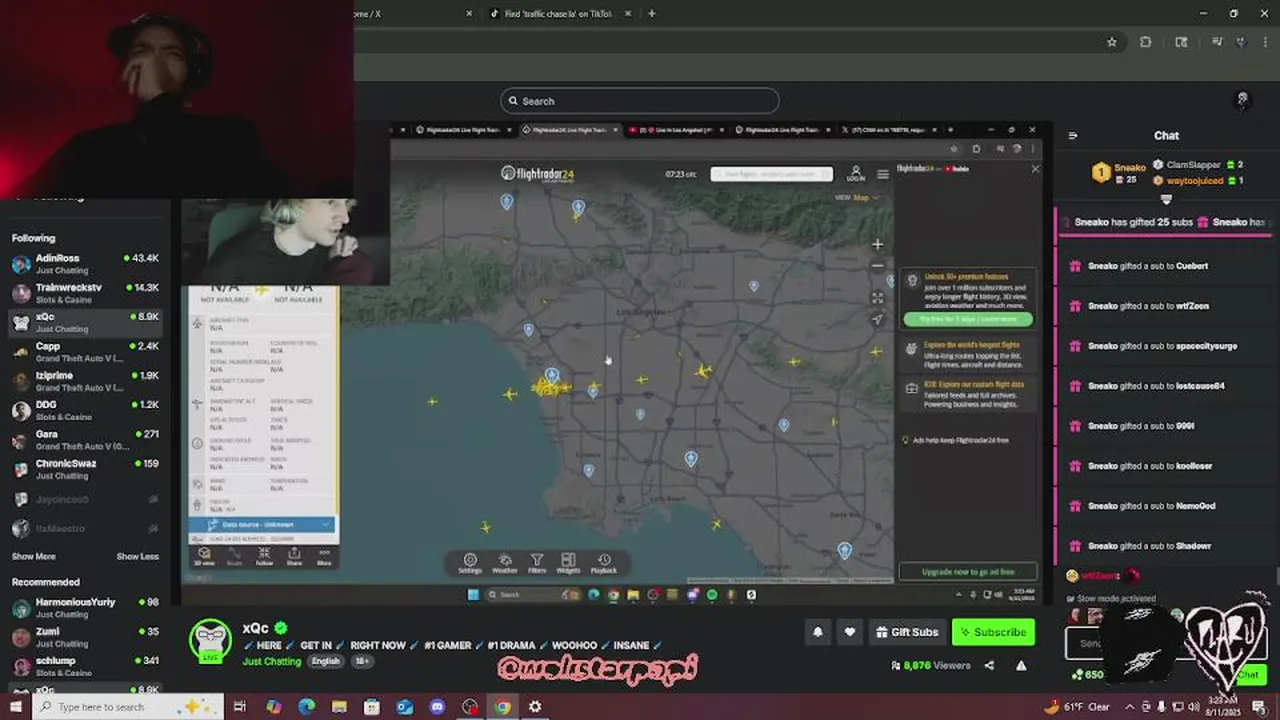Screen dimensions: 1280x720
Task: Open the Weather tool on Flightradar24 map
Action: [505, 563]
